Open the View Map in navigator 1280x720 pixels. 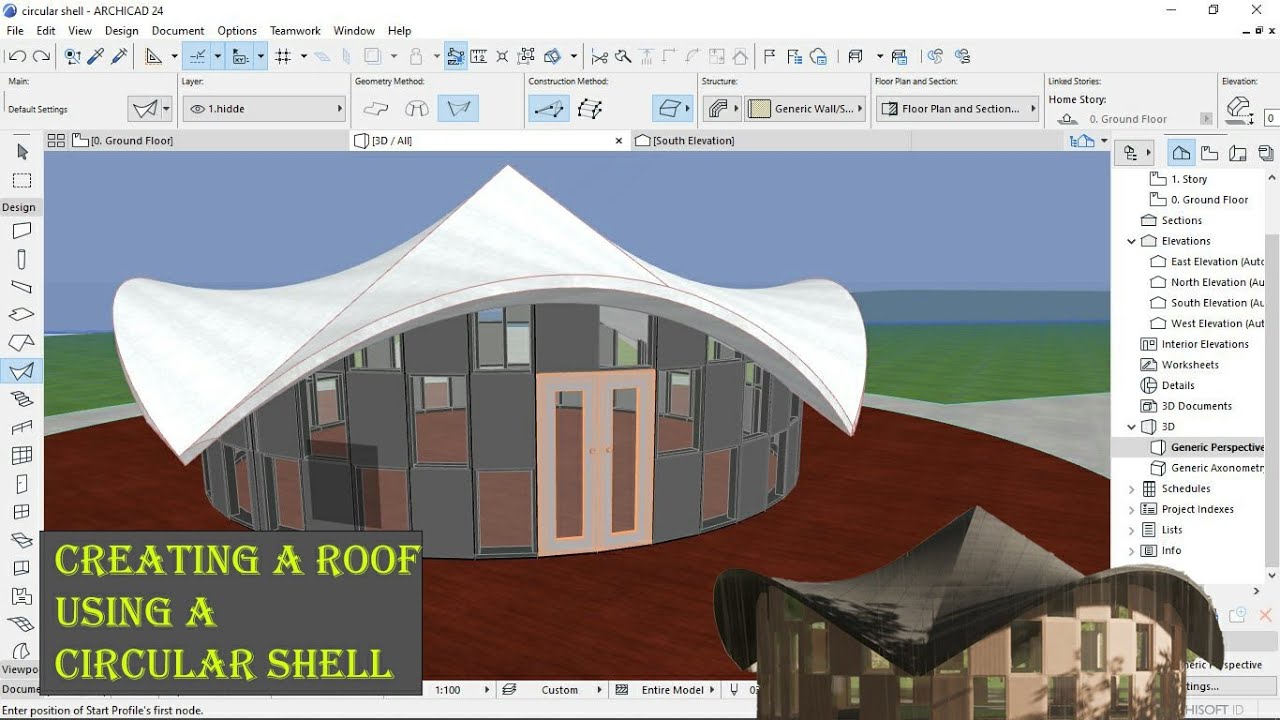(x=1210, y=153)
